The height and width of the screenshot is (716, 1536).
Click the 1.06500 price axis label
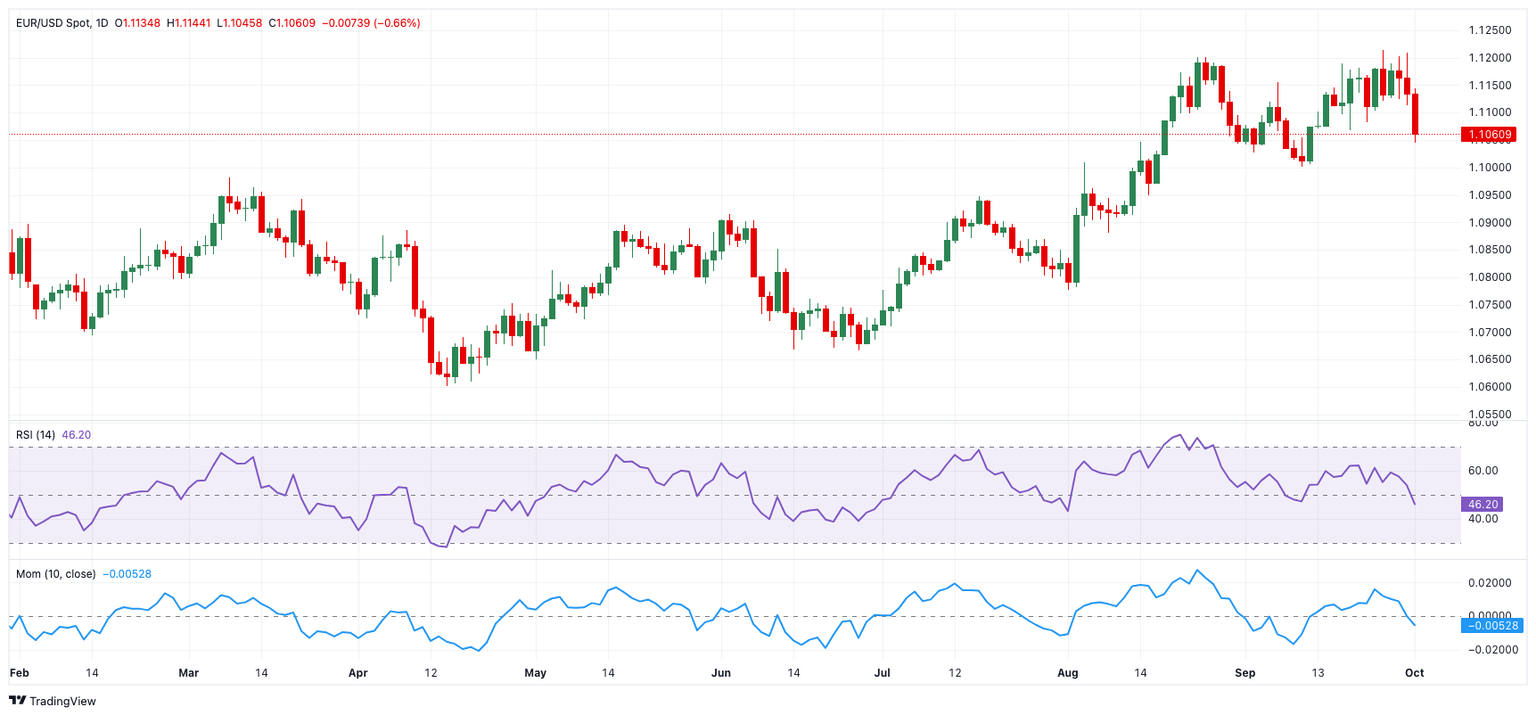pyautogui.click(x=1488, y=359)
